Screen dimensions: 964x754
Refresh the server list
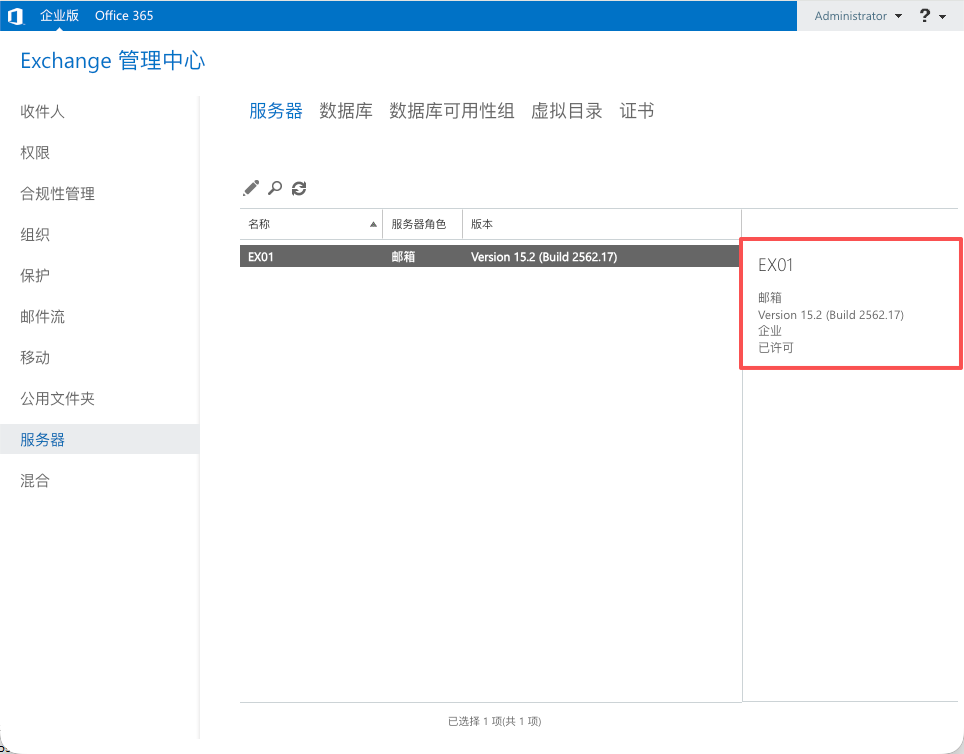pos(299,188)
